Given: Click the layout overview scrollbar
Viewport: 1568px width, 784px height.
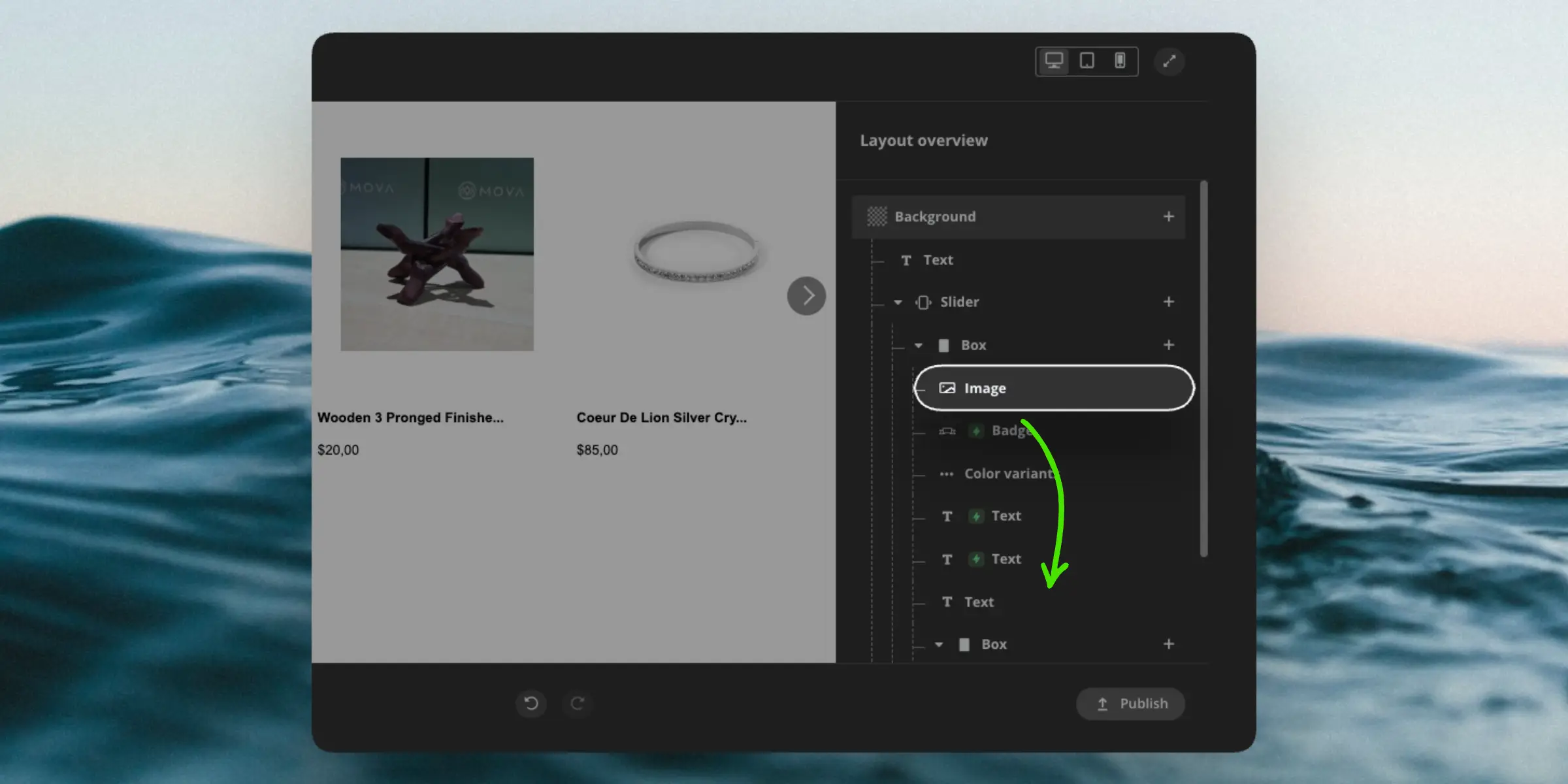Looking at the screenshot, I should click(1203, 369).
